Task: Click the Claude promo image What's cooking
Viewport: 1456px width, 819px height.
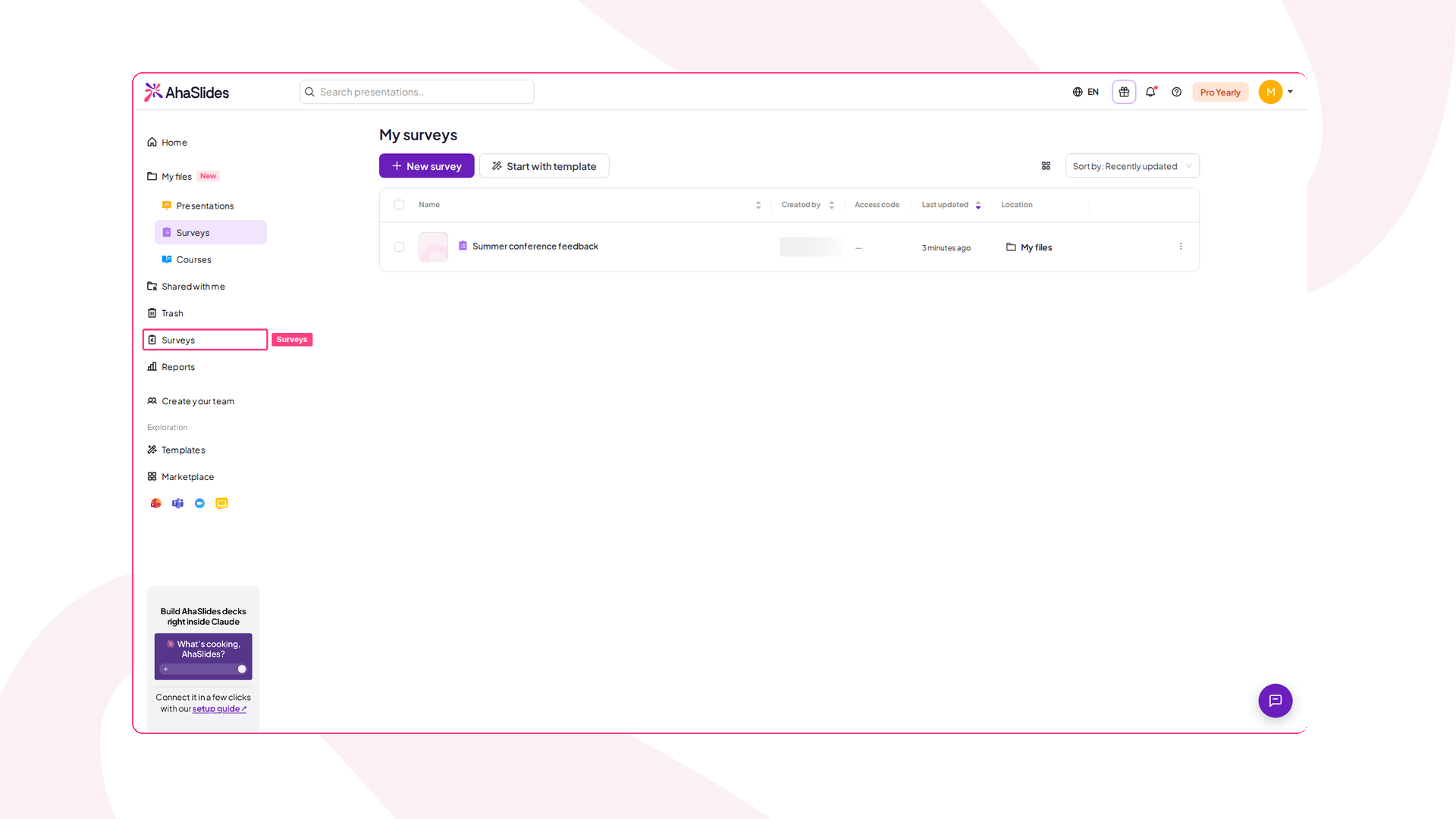Action: [203, 657]
